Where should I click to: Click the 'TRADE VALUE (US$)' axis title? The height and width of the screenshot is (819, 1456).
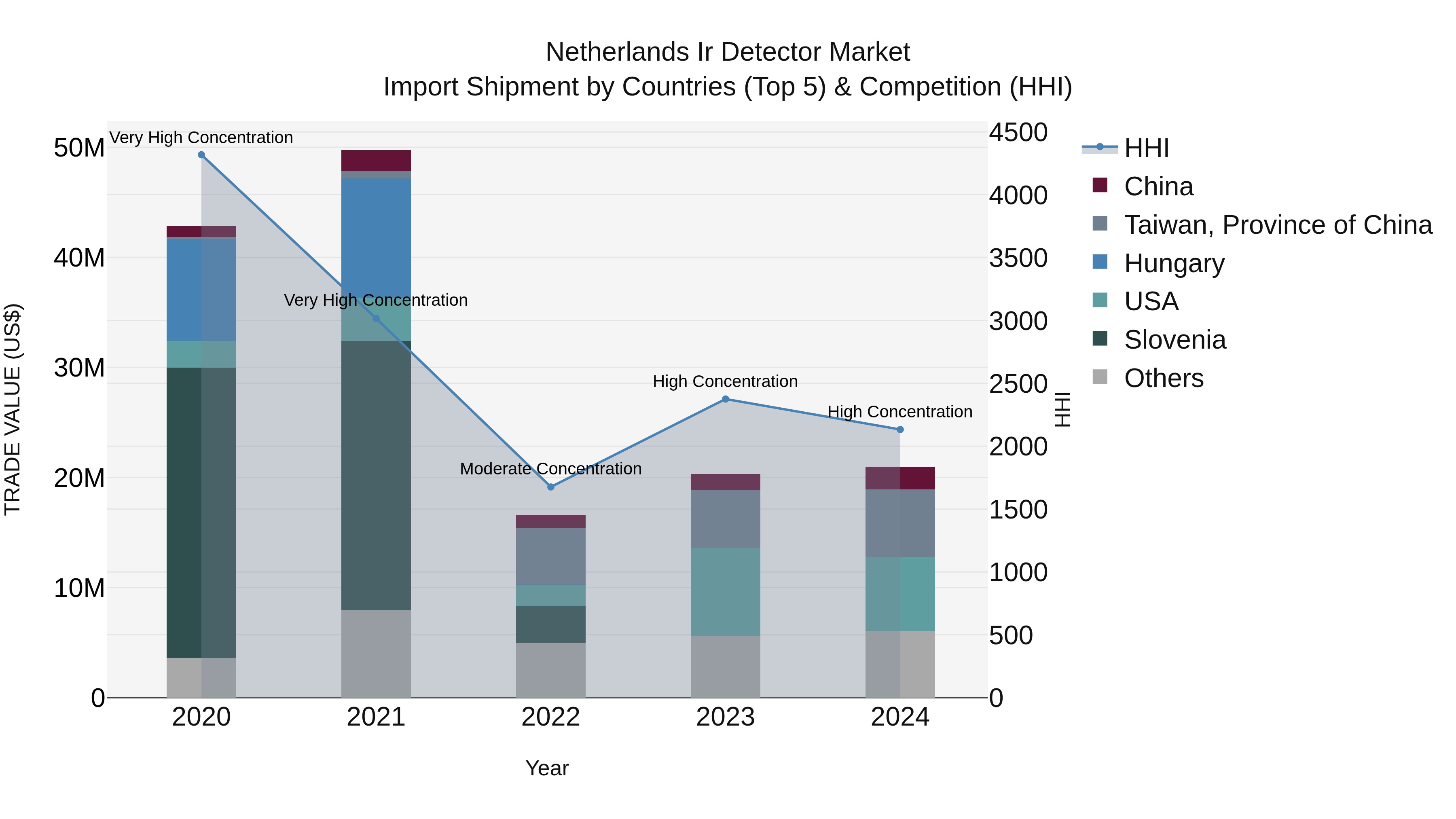tap(13, 409)
